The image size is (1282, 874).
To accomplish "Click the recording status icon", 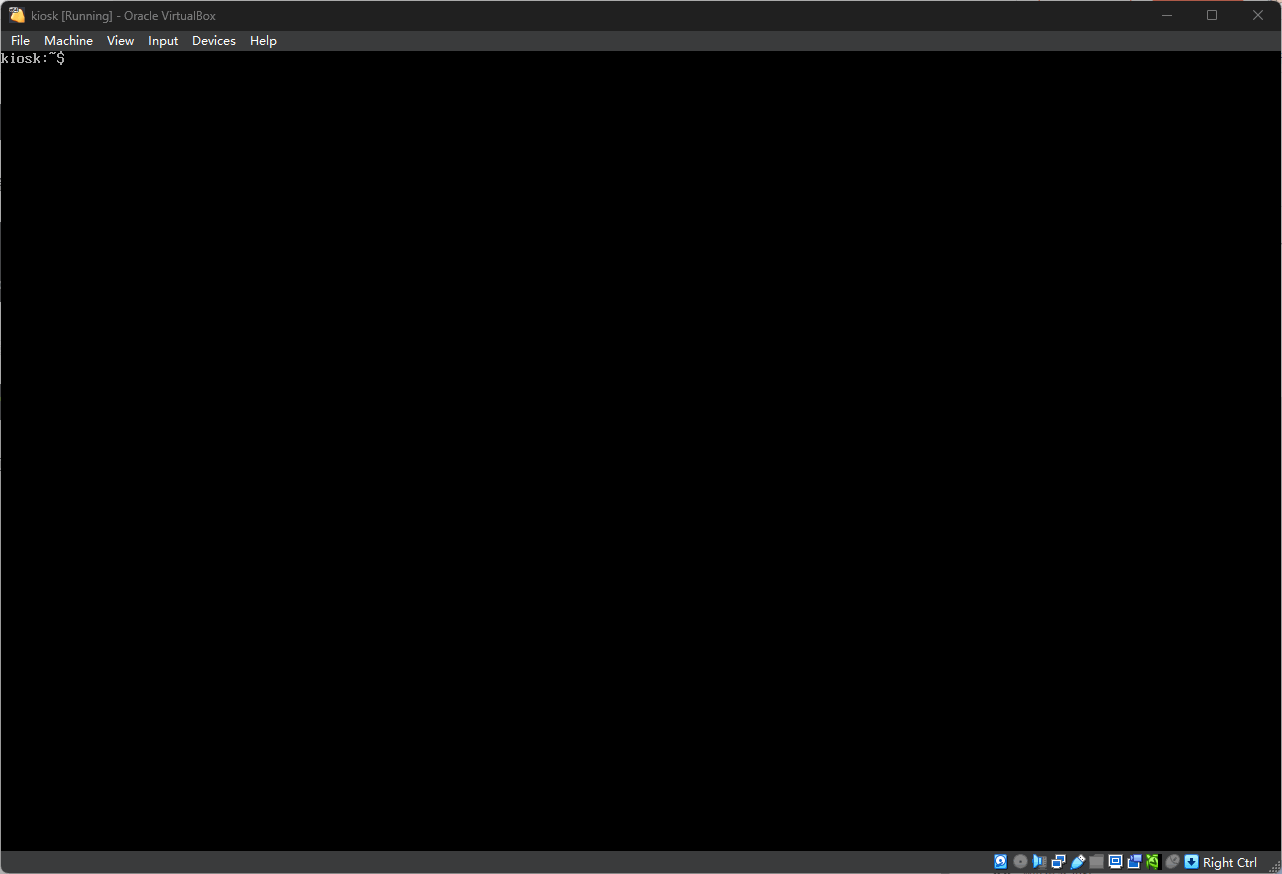I will pyautogui.click(x=1134, y=862).
